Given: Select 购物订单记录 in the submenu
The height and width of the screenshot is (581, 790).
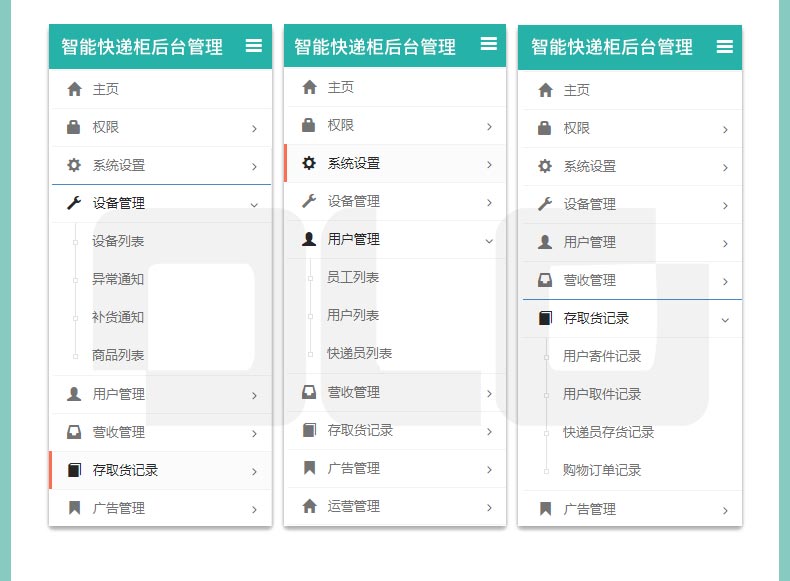Looking at the screenshot, I should pos(602,470).
